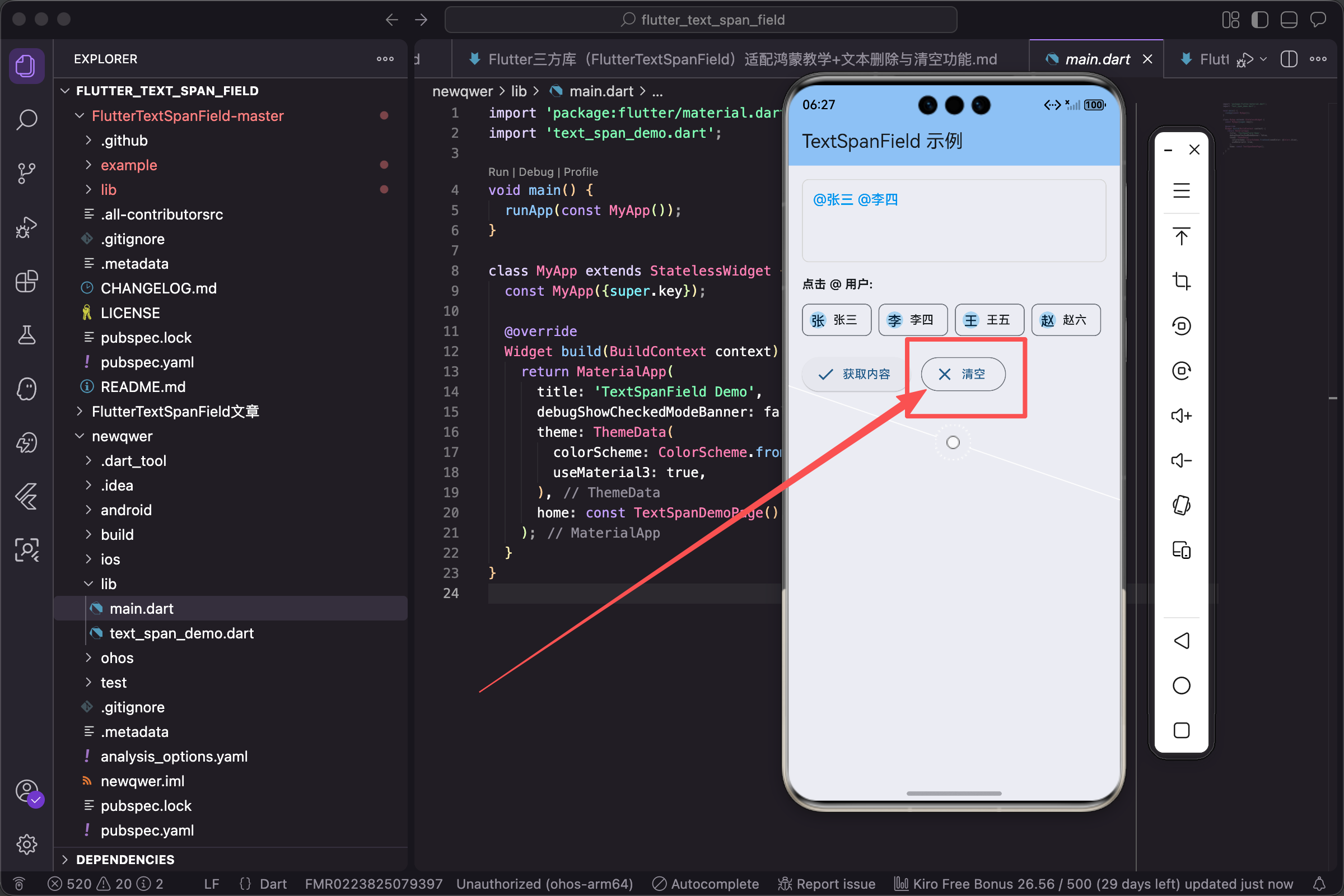Expand the DEPENDENCIES section

[125, 860]
